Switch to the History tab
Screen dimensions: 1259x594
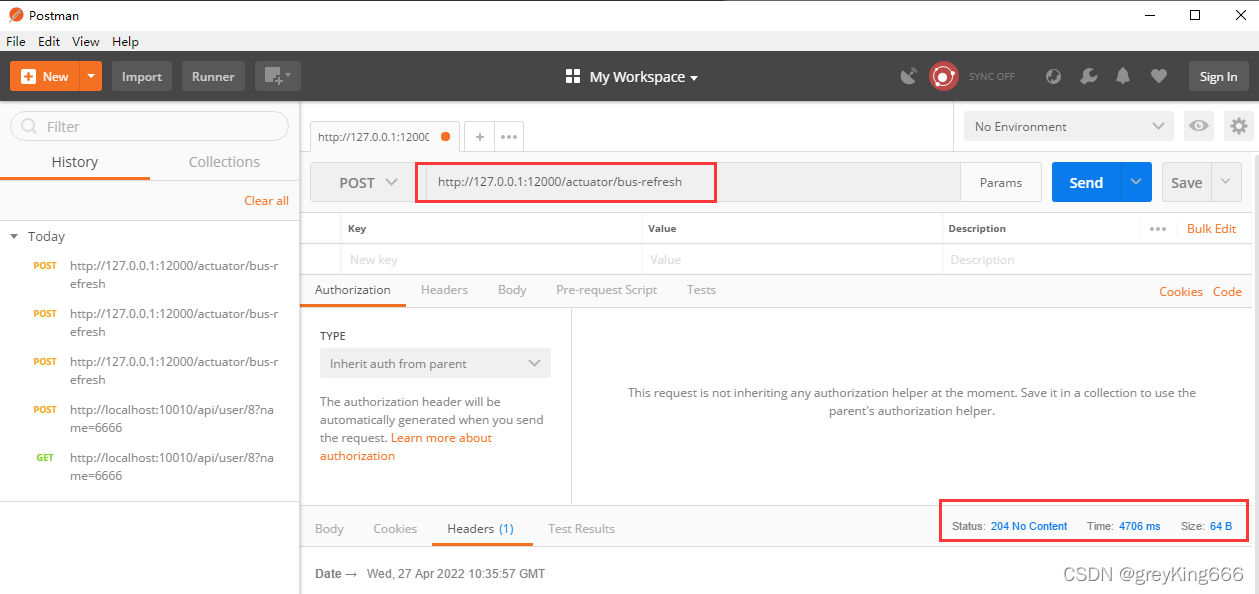tap(75, 162)
